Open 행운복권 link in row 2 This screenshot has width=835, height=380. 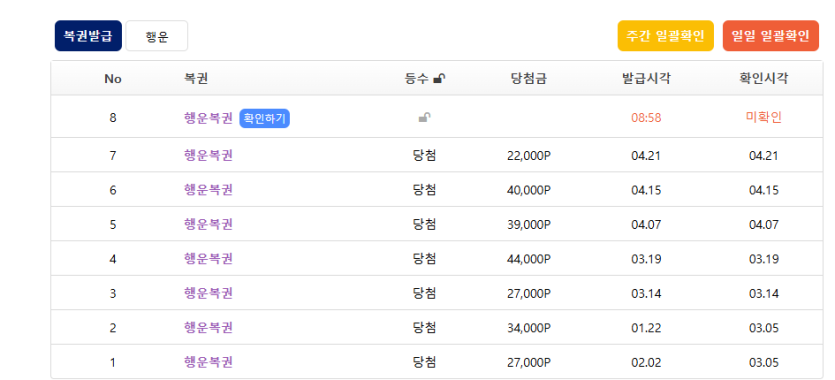pyautogui.click(x=208, y=327)
